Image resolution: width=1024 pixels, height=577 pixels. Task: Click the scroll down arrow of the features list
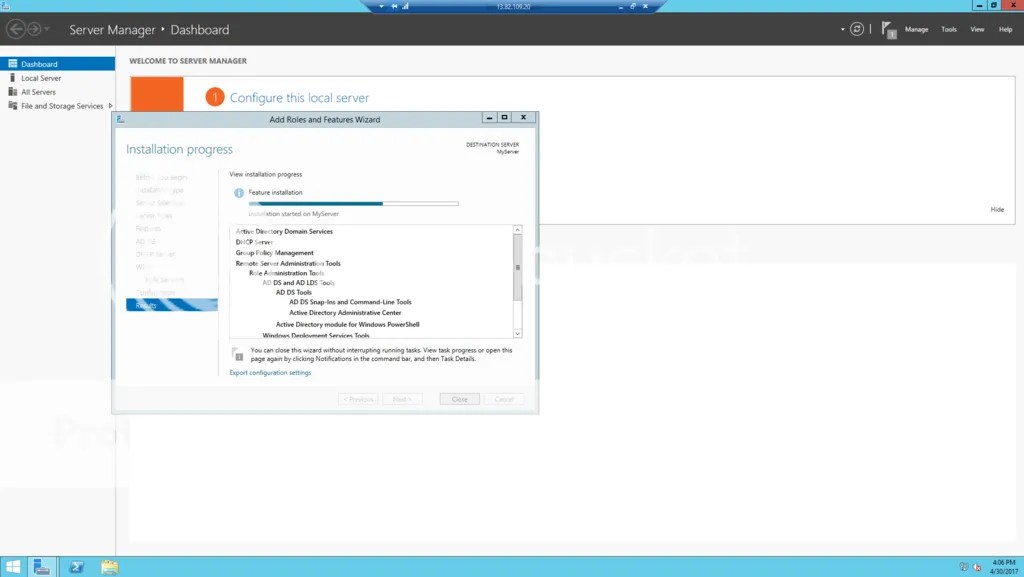(x=517, y=334)
